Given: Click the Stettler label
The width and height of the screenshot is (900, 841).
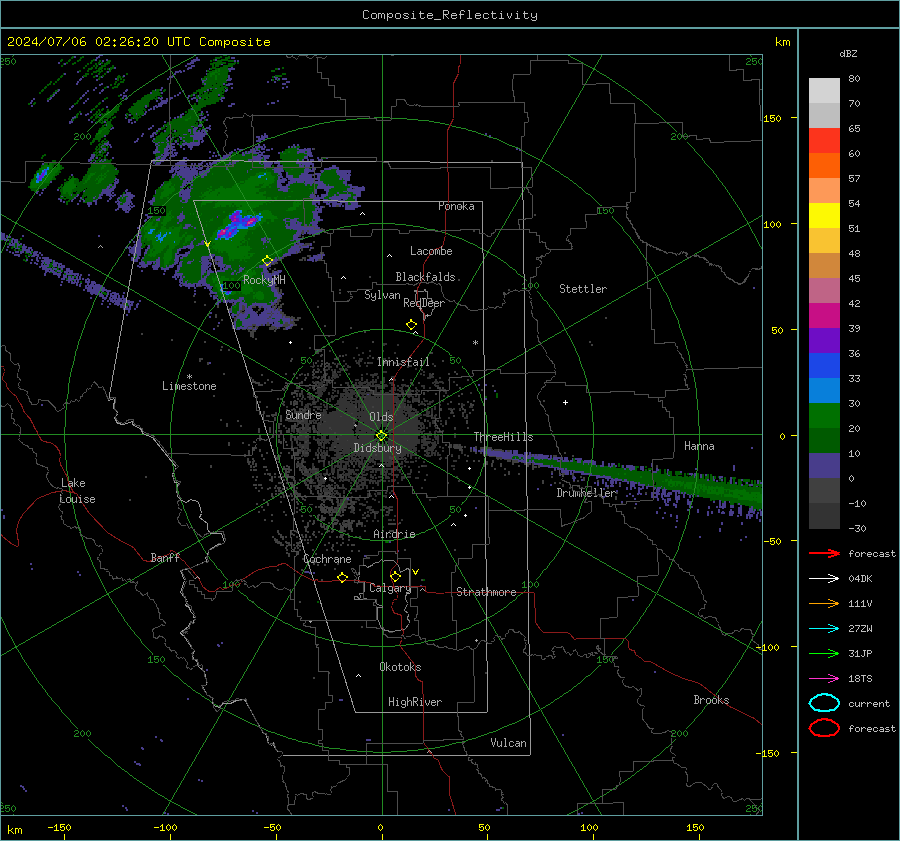Looking at the screenshot, I should pyautogui.click(x=583, y=289).
